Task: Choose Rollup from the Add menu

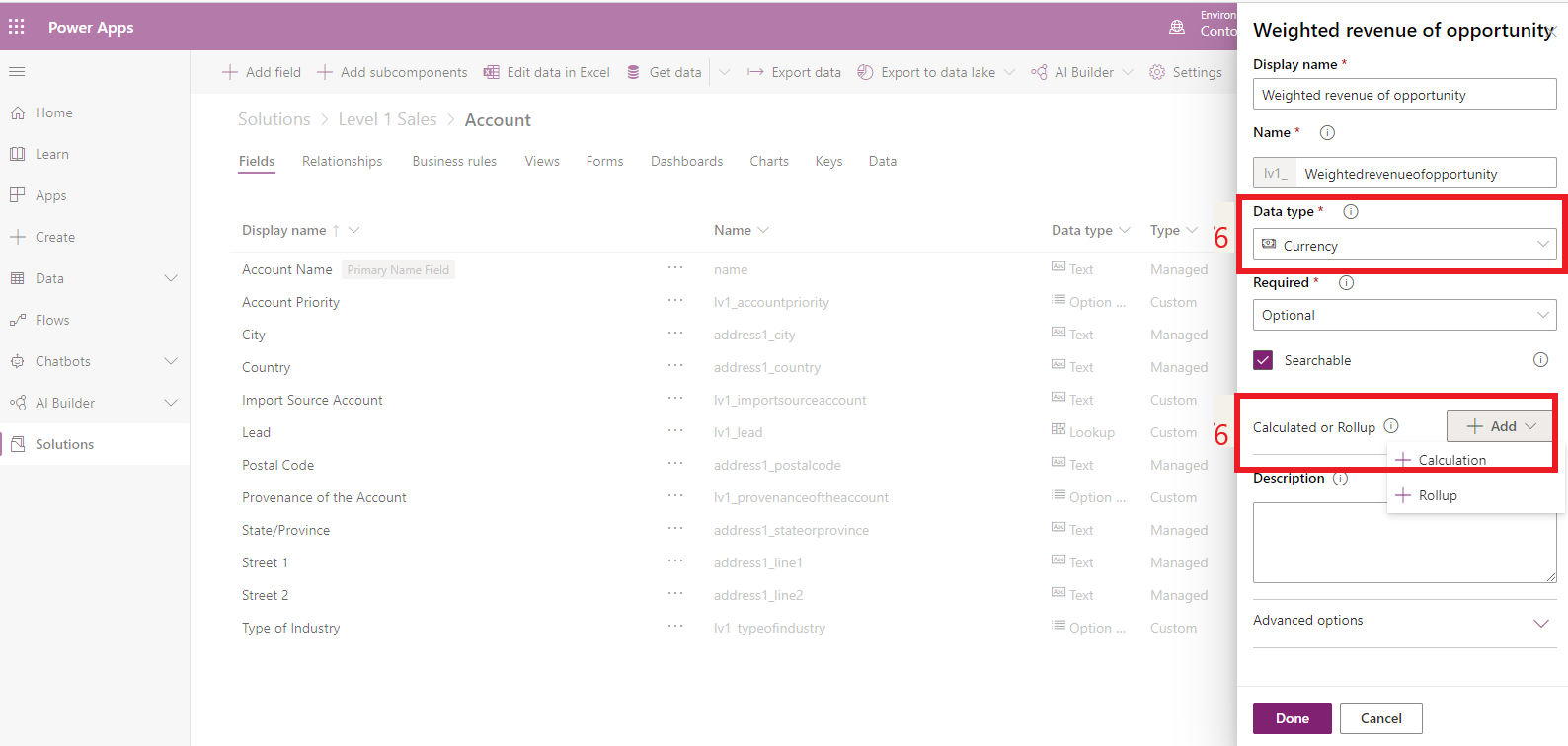Action: click(x=1438, y=495)
